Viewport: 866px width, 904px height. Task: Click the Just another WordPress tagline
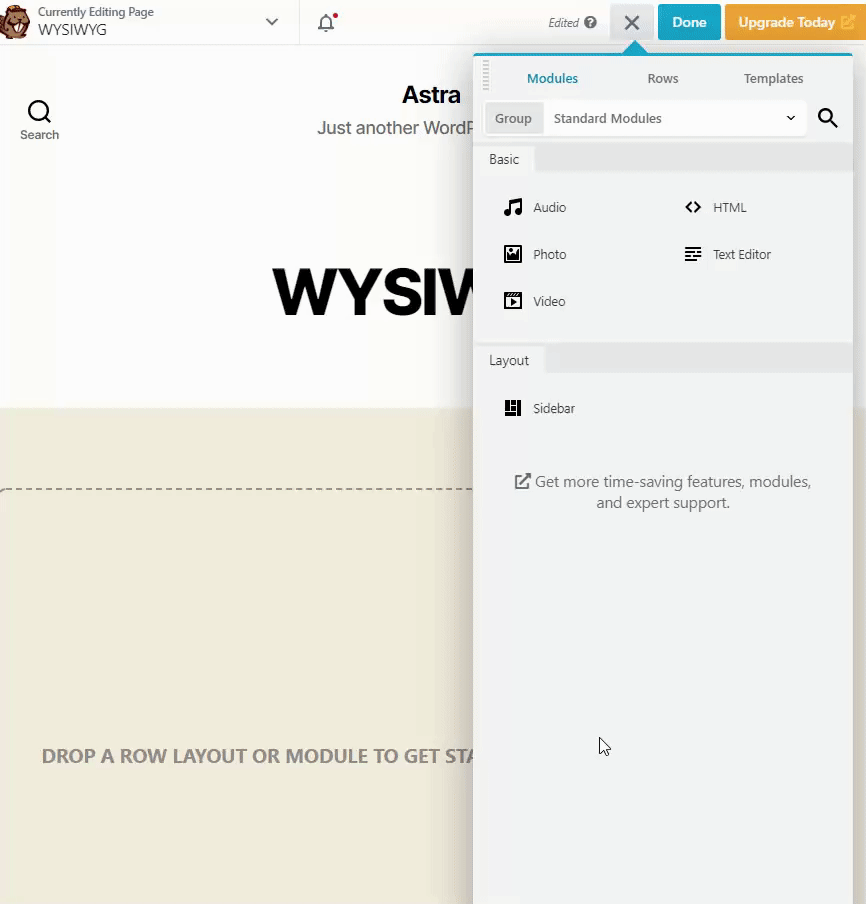tap(395, 127)
